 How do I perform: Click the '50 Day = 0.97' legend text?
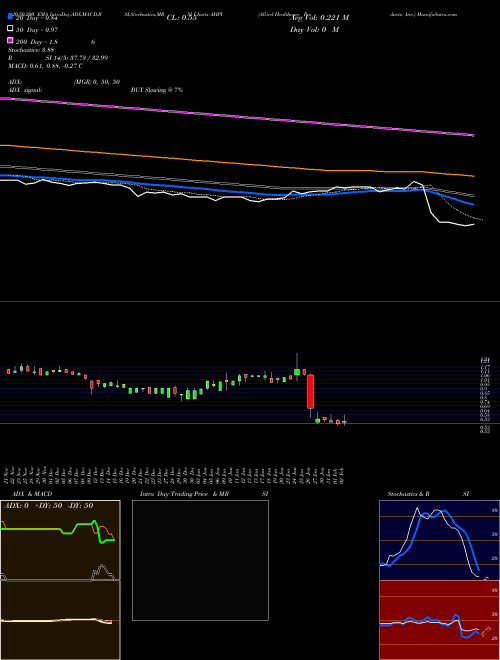coord(37,30)
